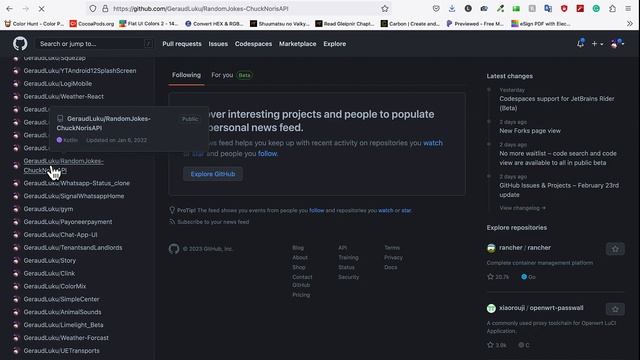Open Flat UI Colors 2 bookmark
640x360 pixels.
149,24
